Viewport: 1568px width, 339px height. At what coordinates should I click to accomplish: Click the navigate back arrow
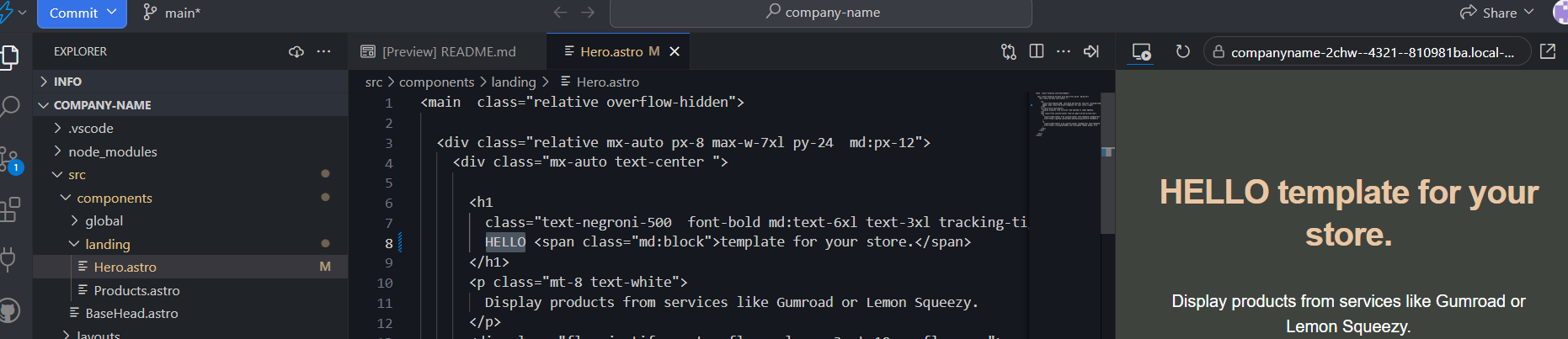560,13
